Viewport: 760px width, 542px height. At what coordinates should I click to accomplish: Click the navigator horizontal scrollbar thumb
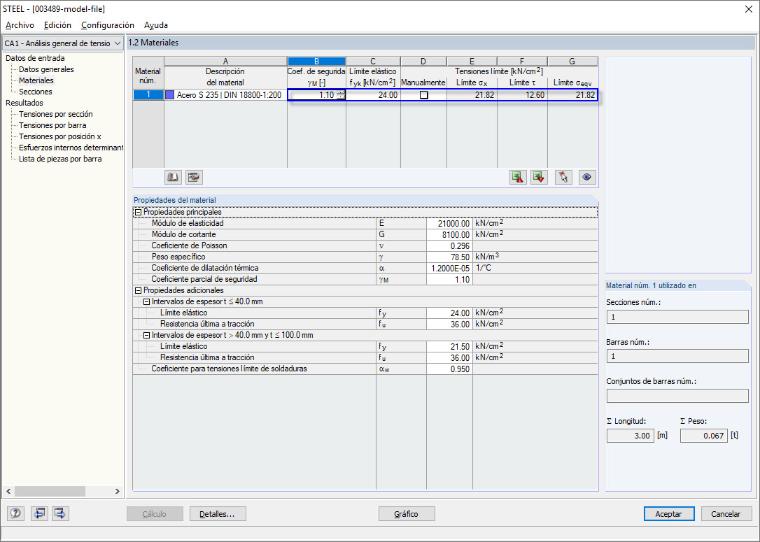(50, 491)
